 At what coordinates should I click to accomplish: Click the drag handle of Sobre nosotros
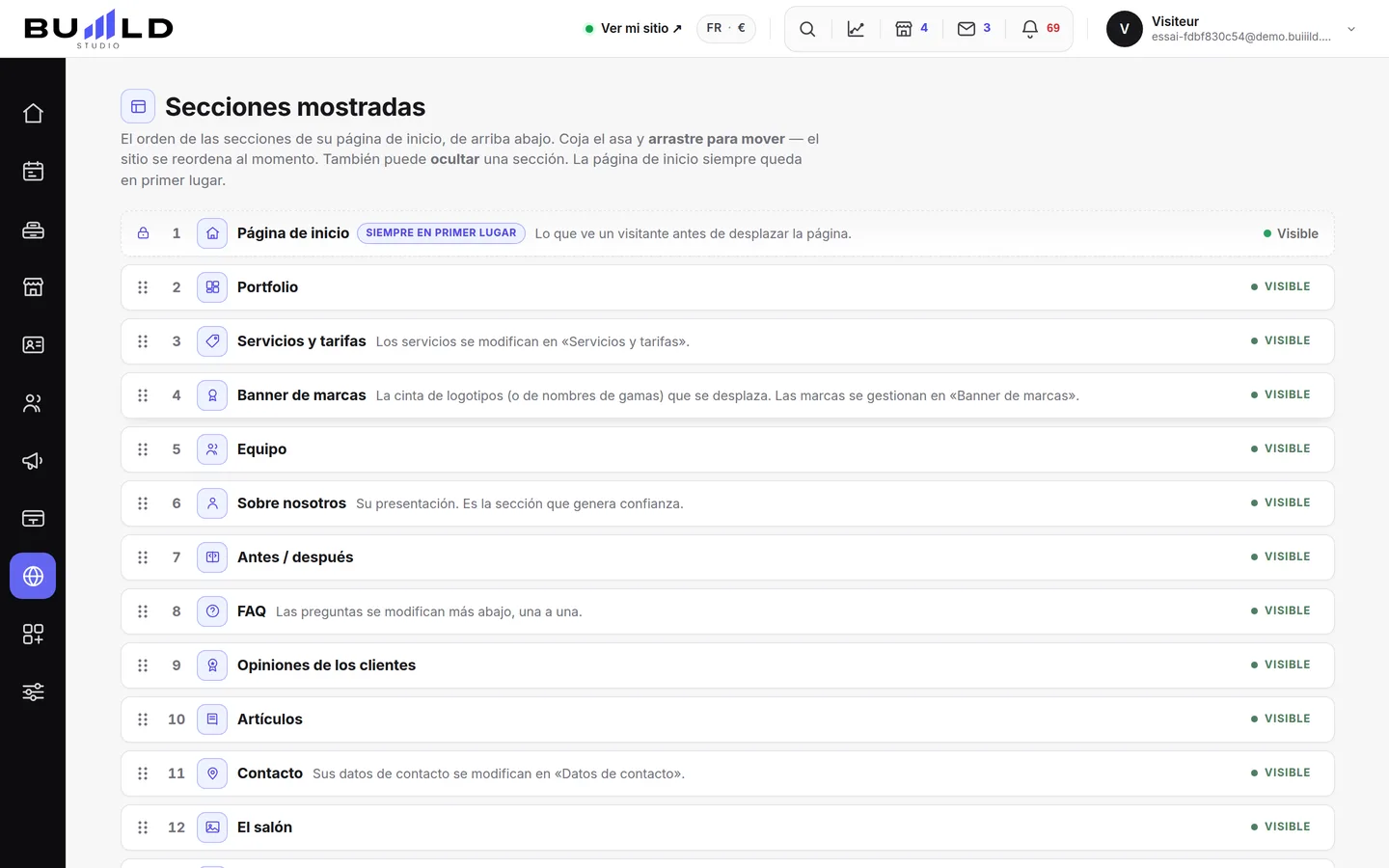(x=143, y=503)
